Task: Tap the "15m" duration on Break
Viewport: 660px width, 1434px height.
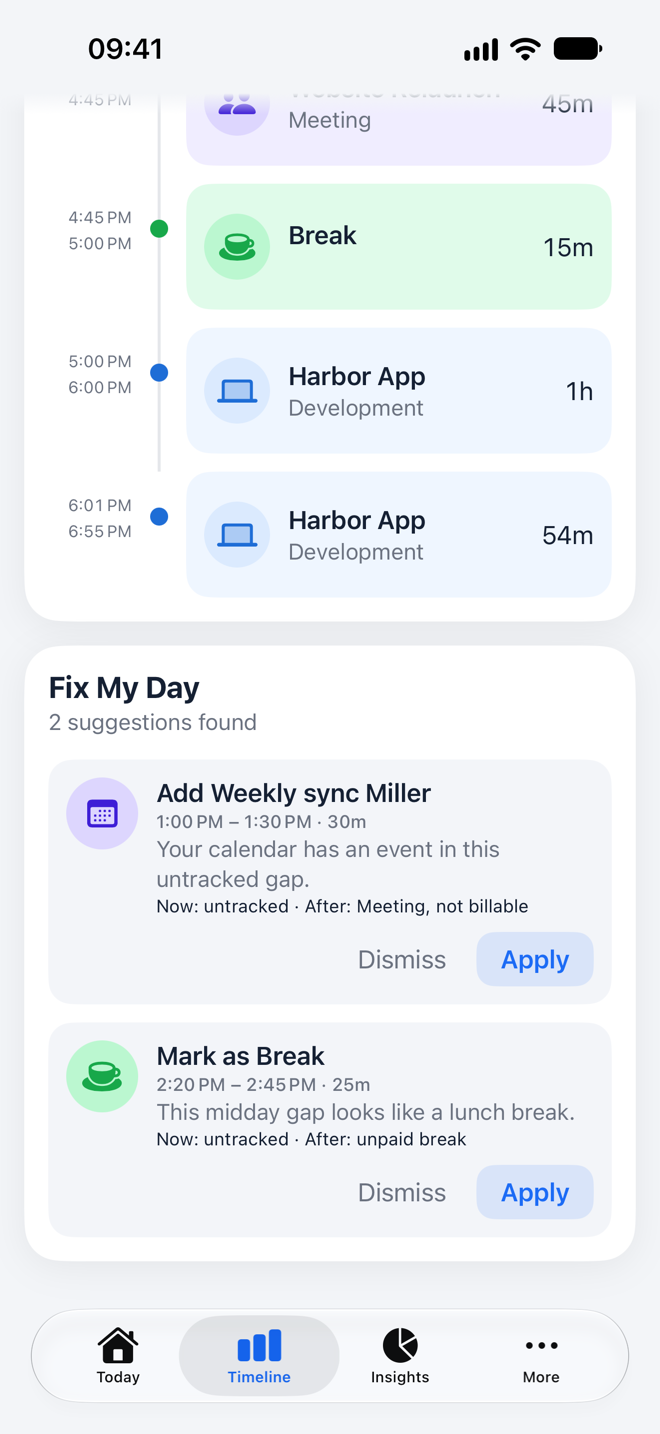Action: pyautogui.click(x=568, y=247)
